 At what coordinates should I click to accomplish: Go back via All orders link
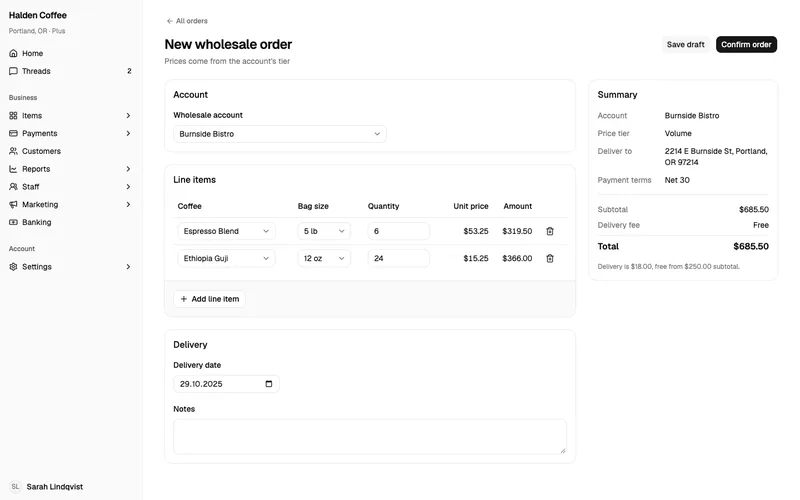tap(187, 21)
